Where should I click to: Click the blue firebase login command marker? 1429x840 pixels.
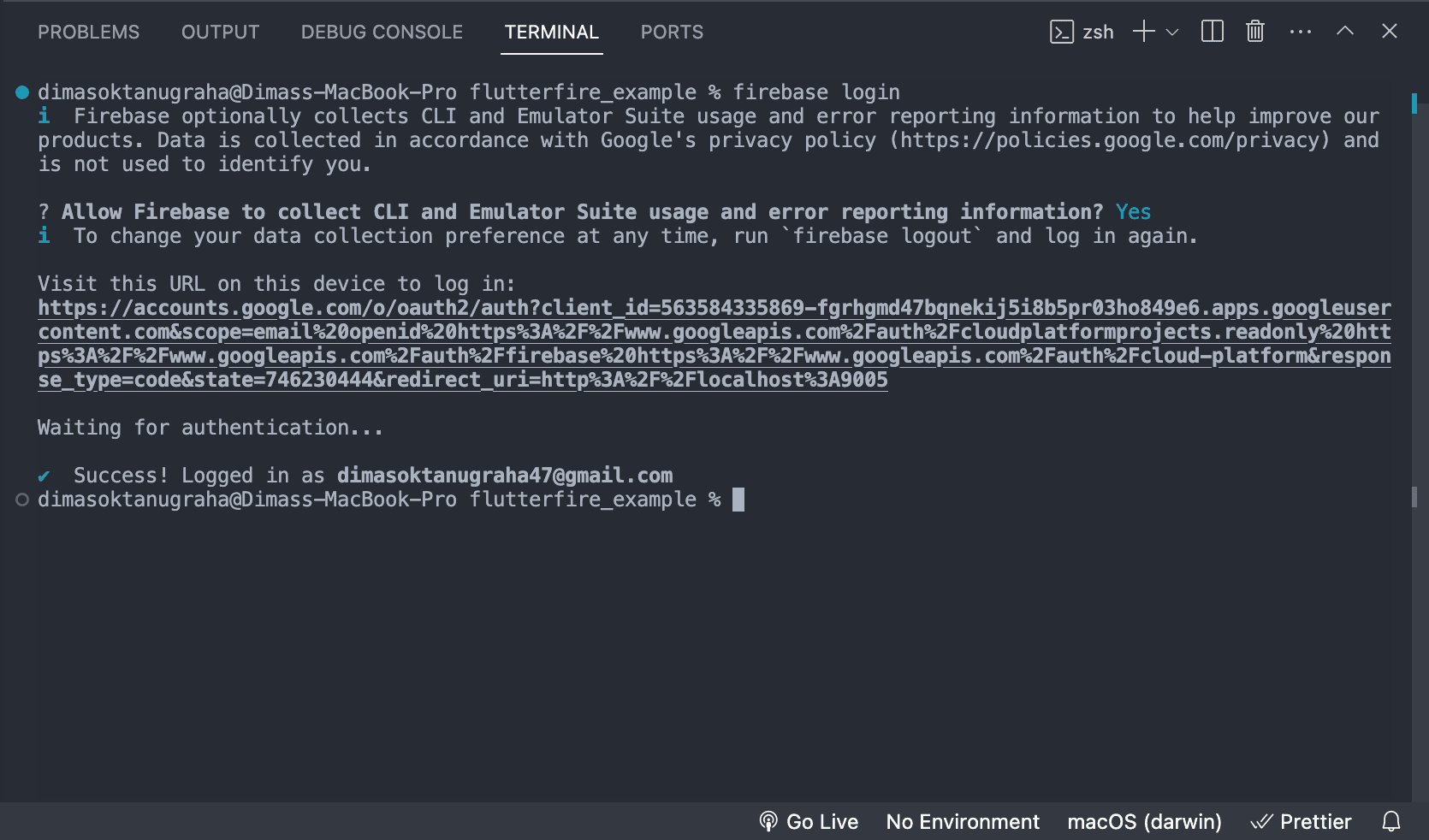click(x=22, y=92)
